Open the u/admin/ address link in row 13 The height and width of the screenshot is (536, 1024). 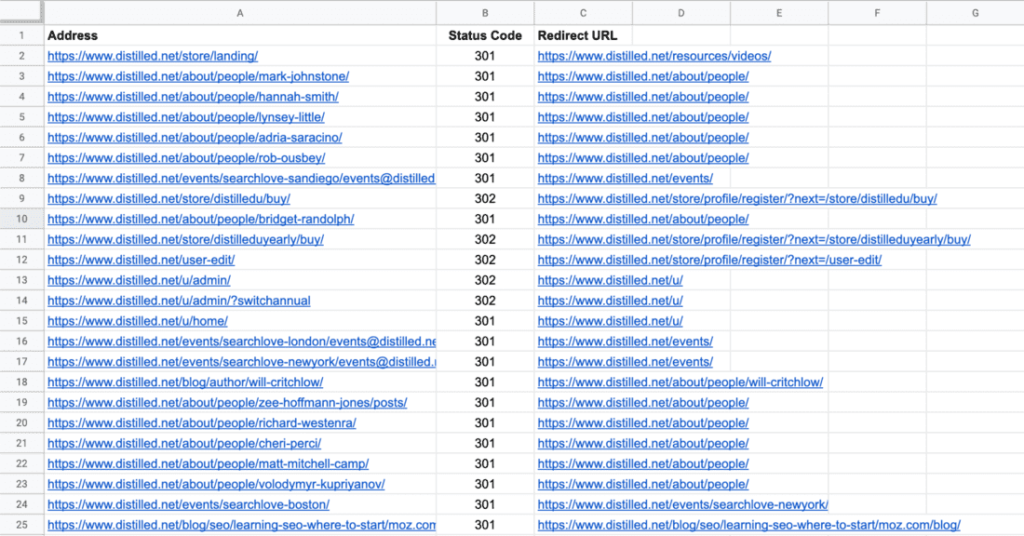(x=138, y=280)
